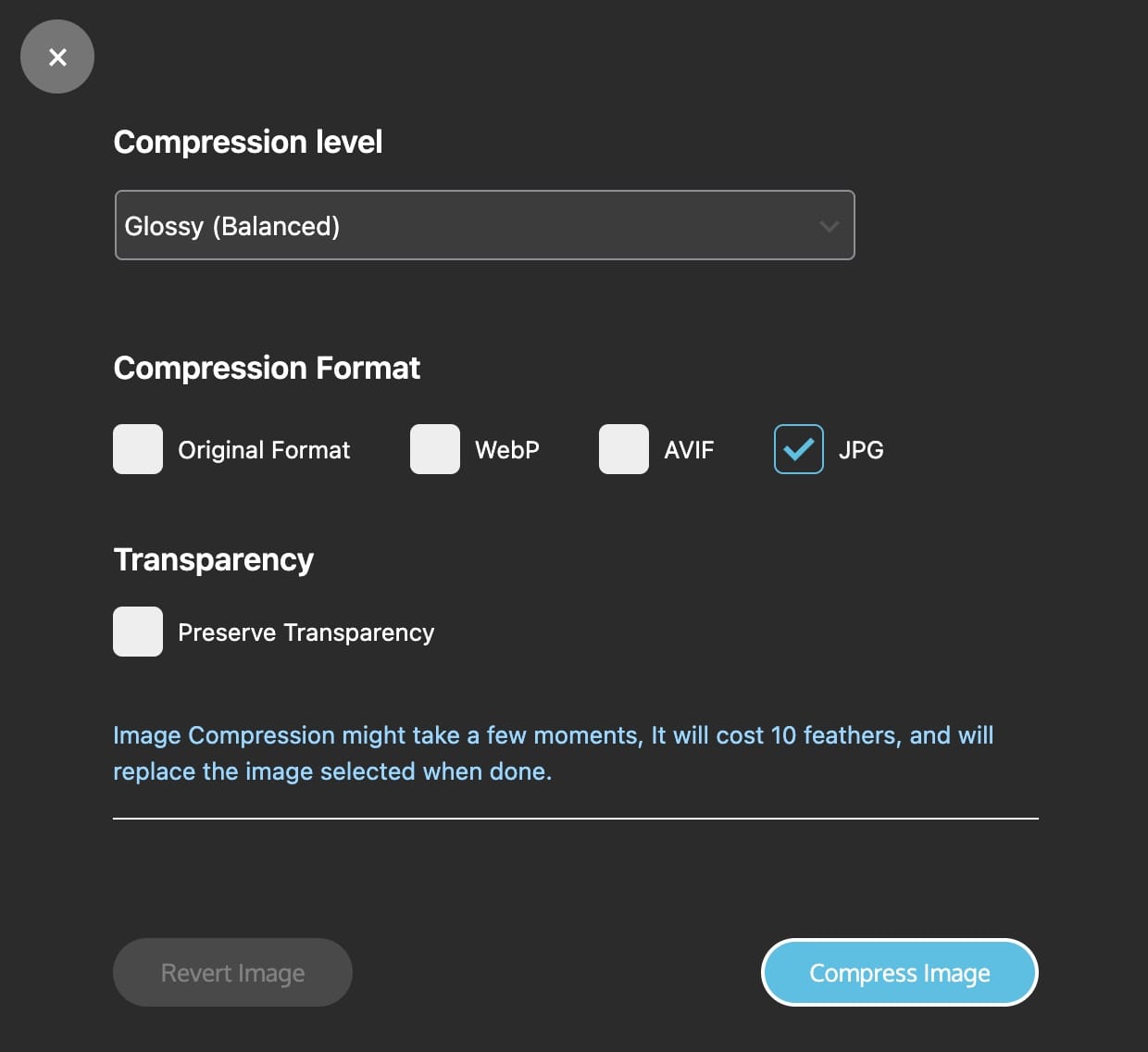Close the compression settings dialog
Image resolution: width=1148 pixels, height=1052 pixels.
coord(57,56)
